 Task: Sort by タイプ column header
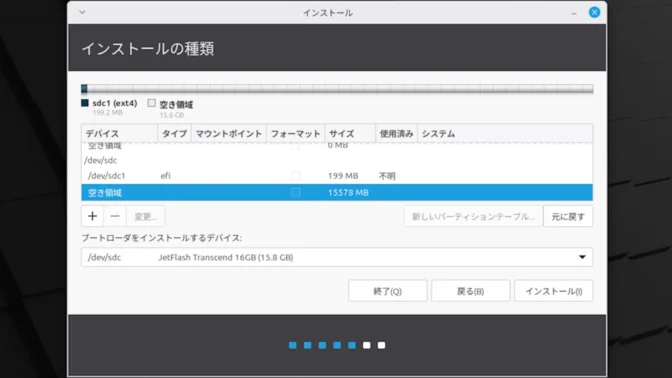pos(174,134)
